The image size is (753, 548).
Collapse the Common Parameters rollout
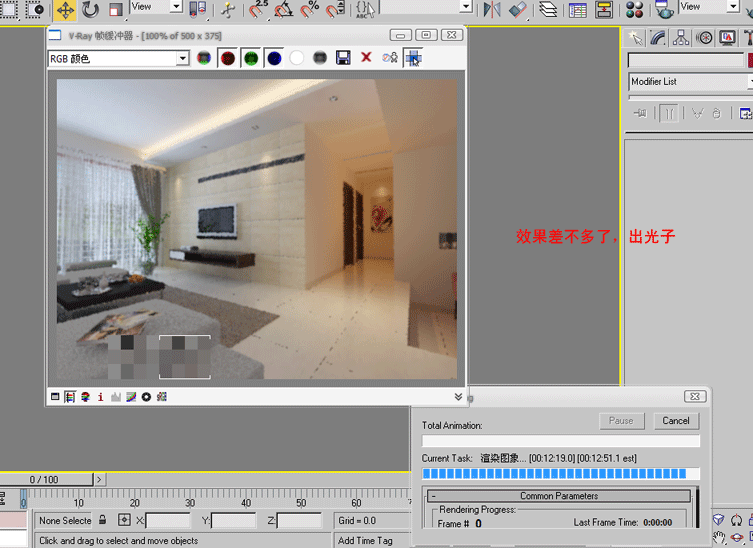(x=559, y=496)
